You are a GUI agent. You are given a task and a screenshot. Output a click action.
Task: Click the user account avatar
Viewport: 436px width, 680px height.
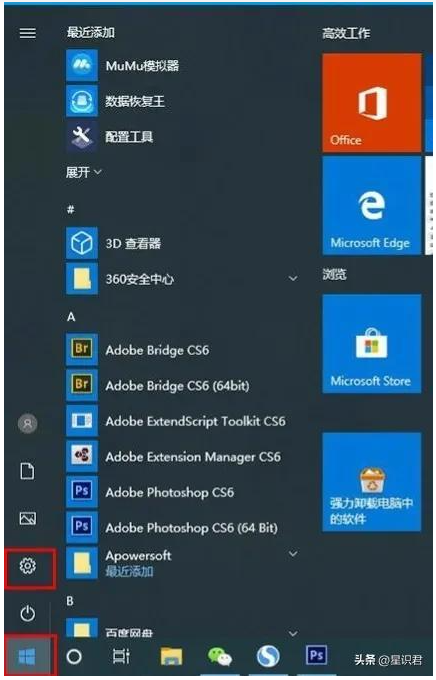pyautogui.click(x=28, y=424)
